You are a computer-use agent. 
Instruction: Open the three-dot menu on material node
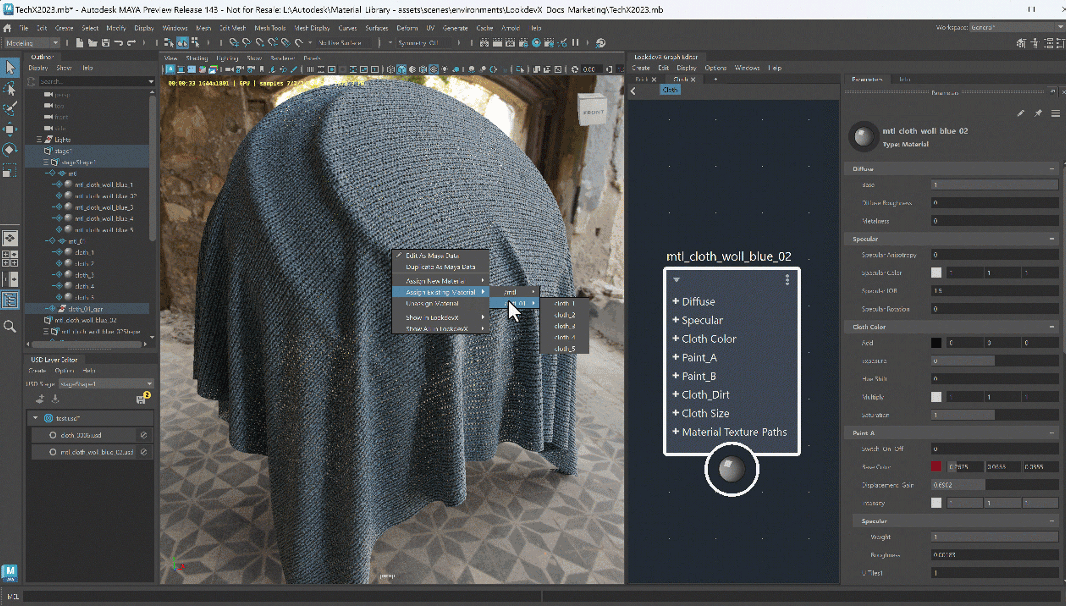(x=787, y=280)
